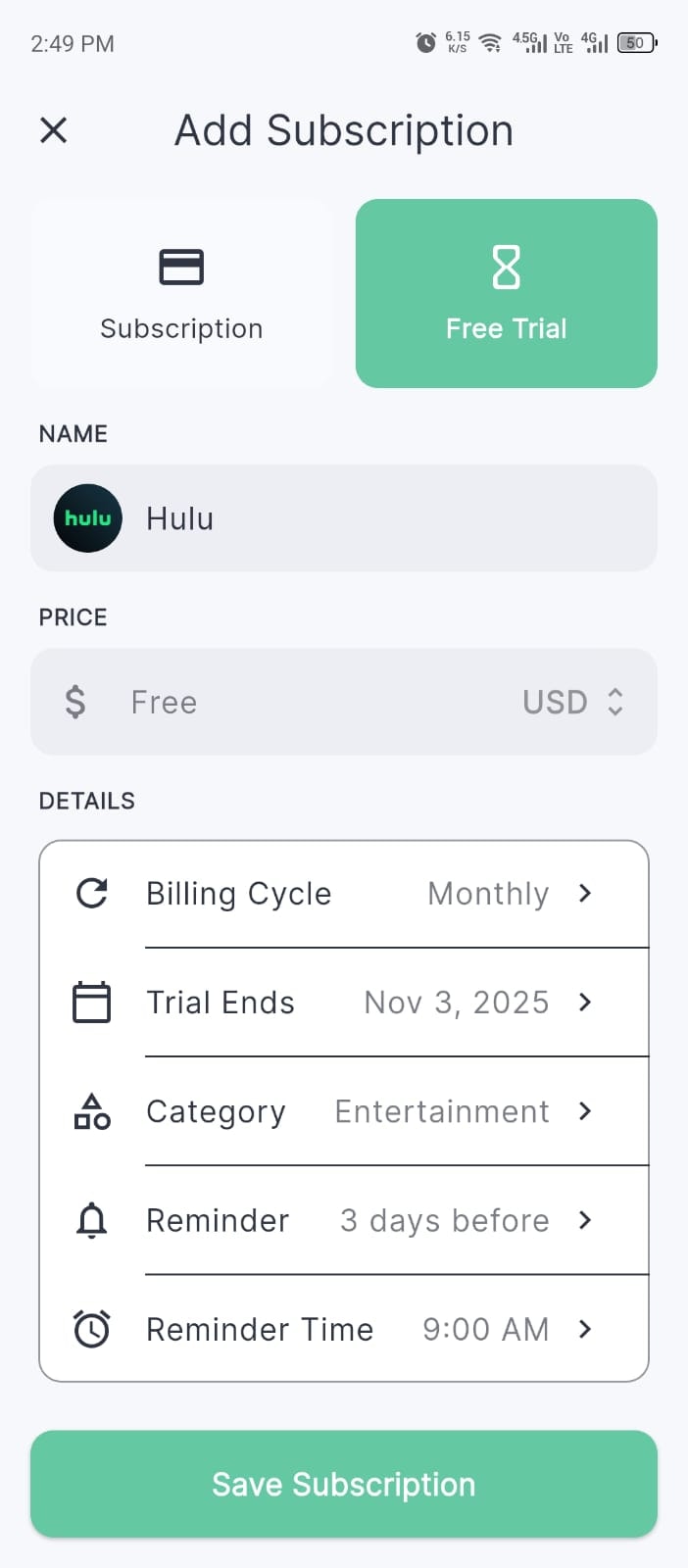
Task: Open the USD currency selector
Action: click(x=575, y=702)
